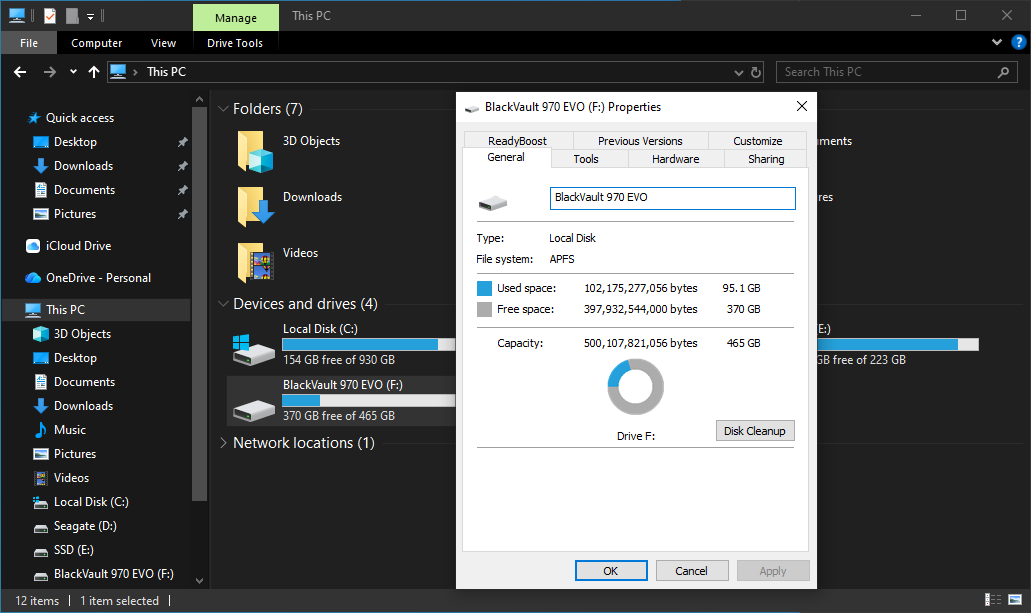
Task: Unpin Desktop from Quick access pin icon
Action: click(183, 142)
